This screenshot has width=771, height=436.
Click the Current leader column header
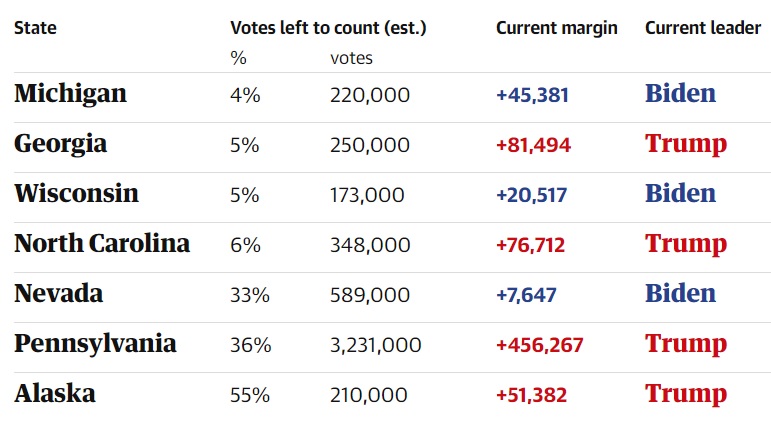(703, 28)
